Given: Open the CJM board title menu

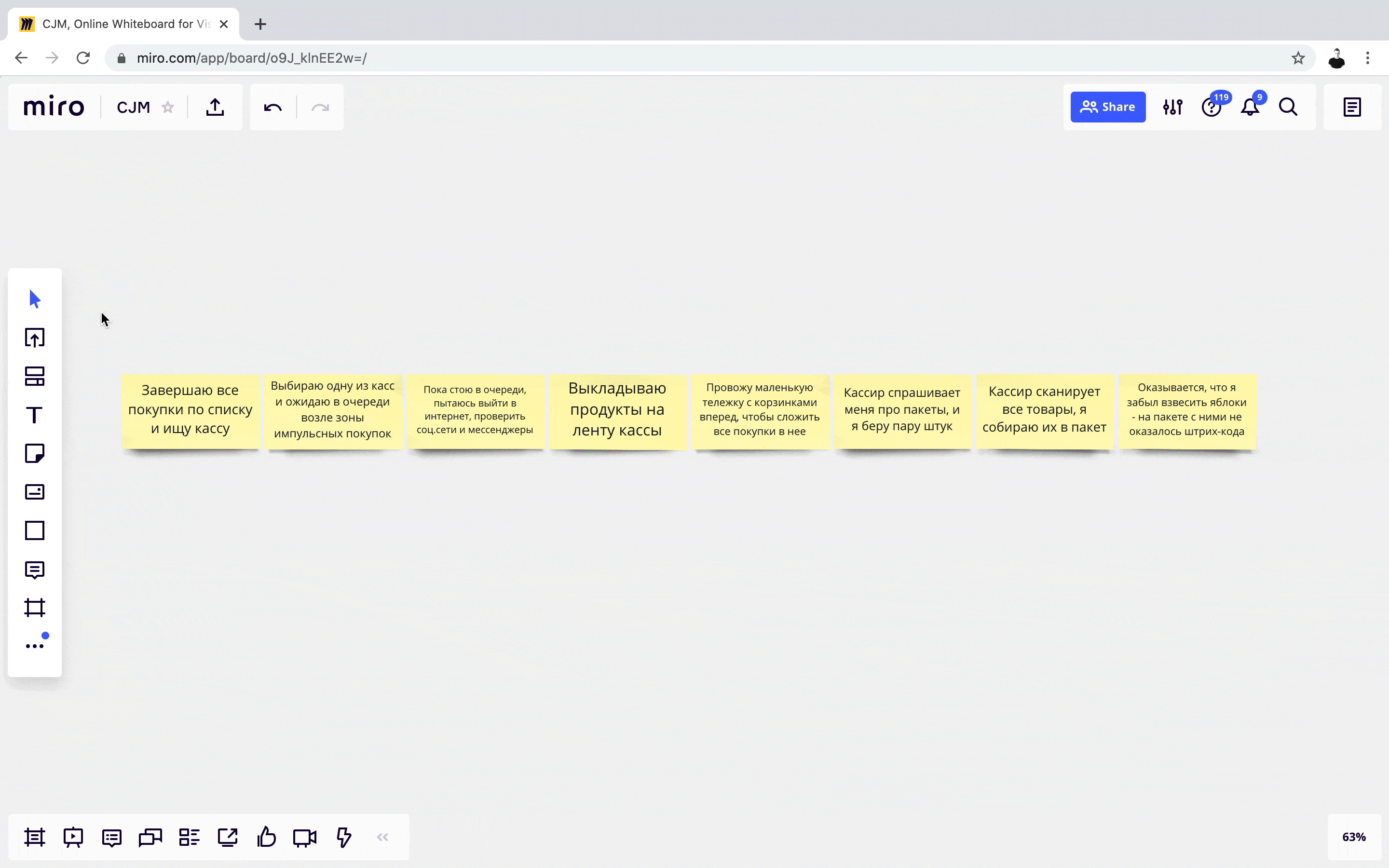Looking at the screenshot, I should tap(133, 108).
